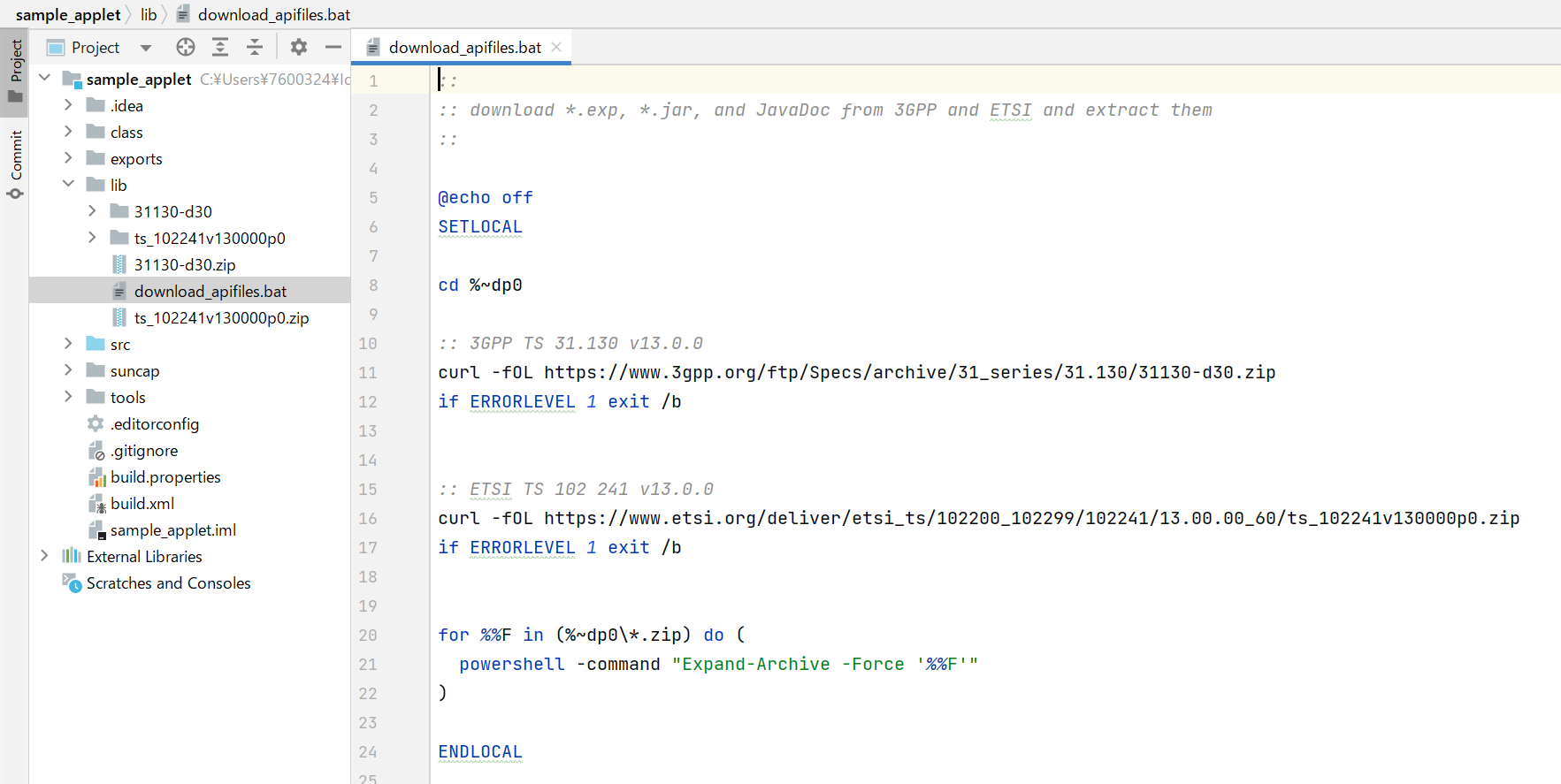Click the sample_applet.iml module file icon
This screenshot has height=784, width=1561.
(x=96, y=530)
